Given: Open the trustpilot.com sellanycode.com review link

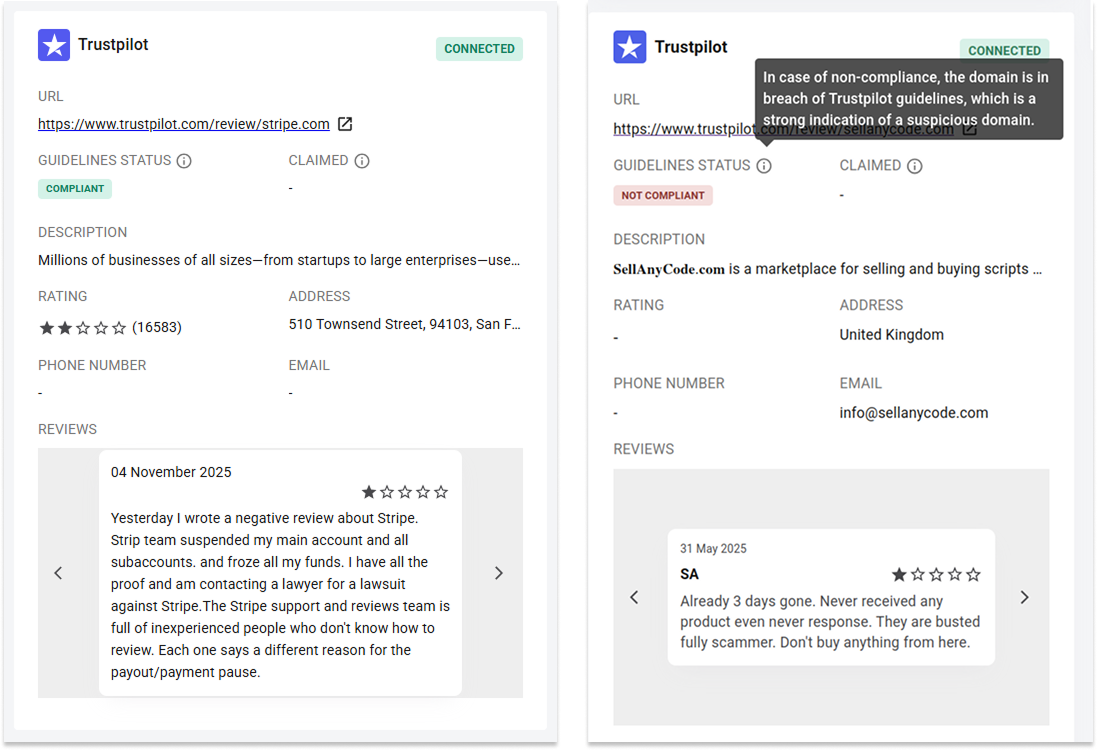Looking at the screenshot, I should [x=783, y=129].
